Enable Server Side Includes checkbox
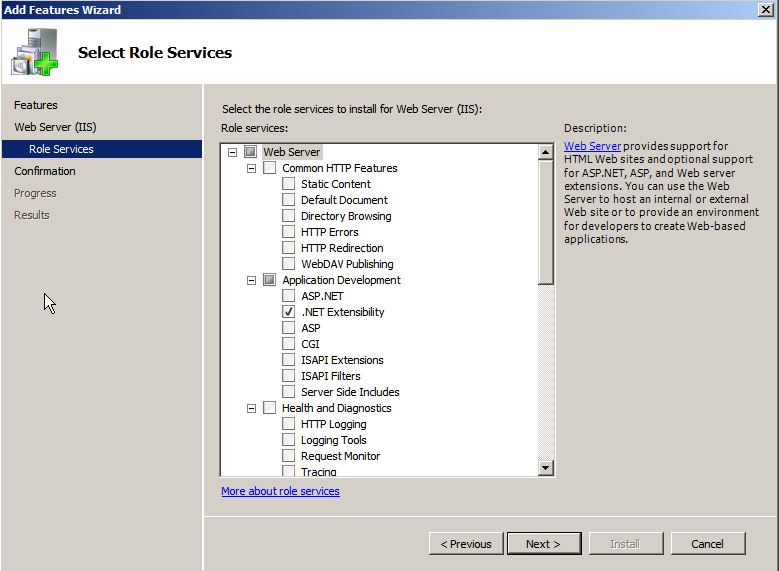The image size is (779, 571). pos(288,392)
